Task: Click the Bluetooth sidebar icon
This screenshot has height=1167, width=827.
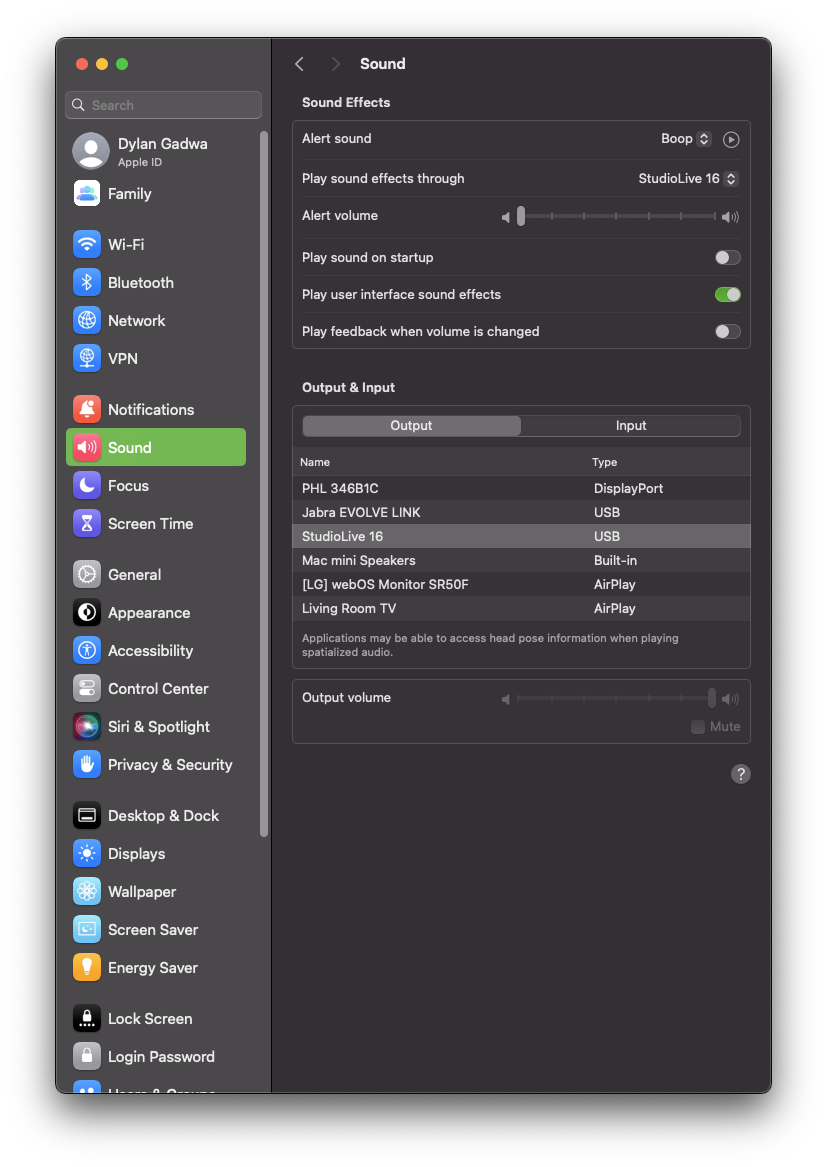Action: (87, 282)
